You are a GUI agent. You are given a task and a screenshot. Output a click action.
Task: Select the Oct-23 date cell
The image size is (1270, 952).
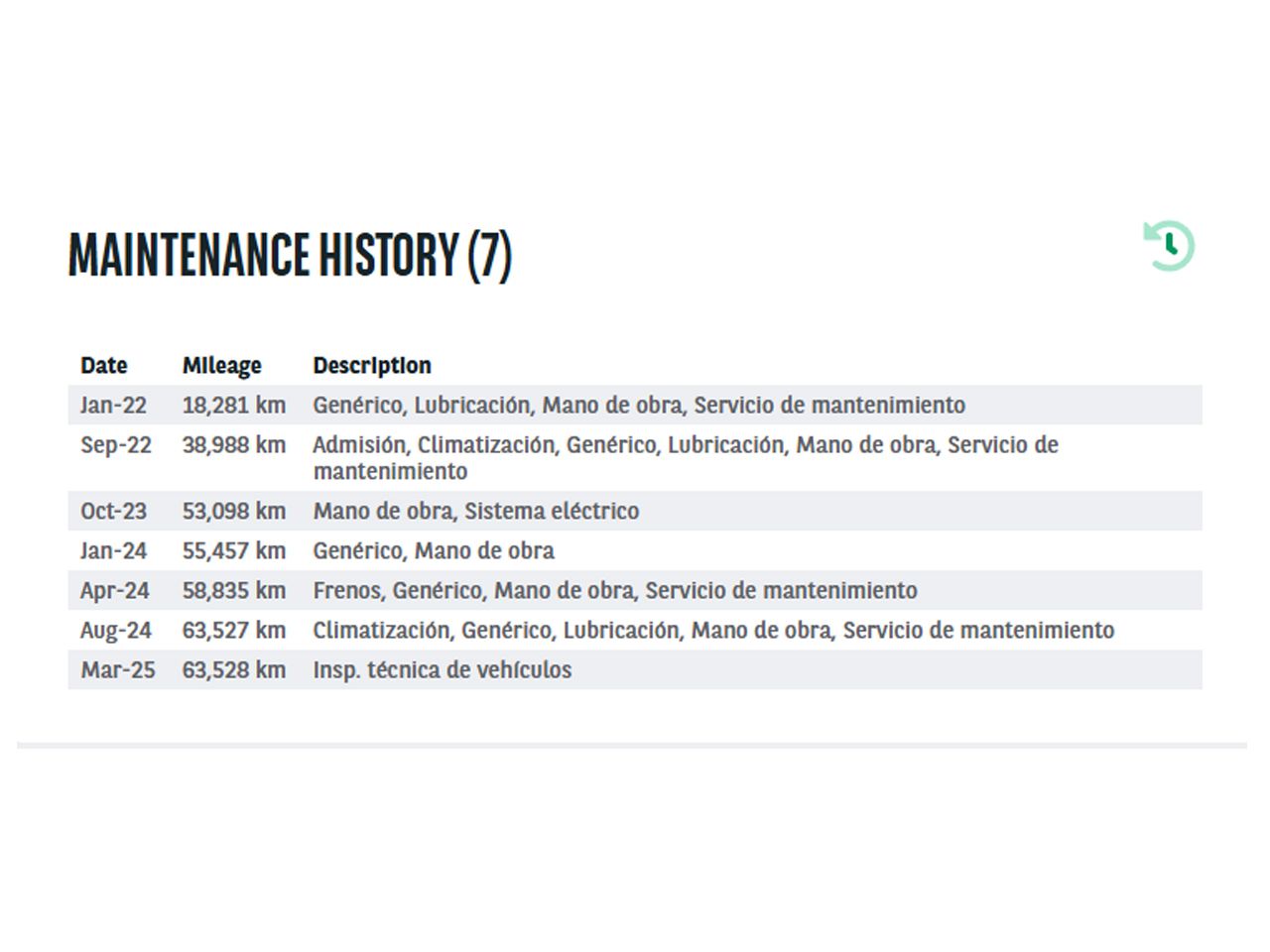pos(113,511)
